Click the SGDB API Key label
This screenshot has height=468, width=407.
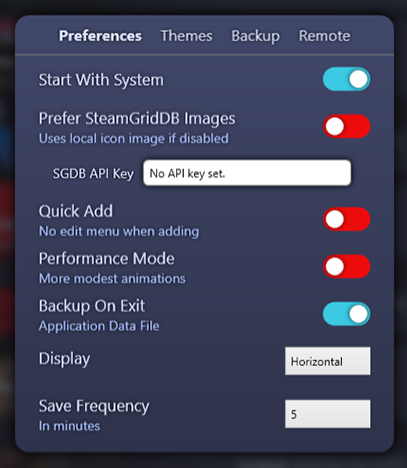coord(93,173)
